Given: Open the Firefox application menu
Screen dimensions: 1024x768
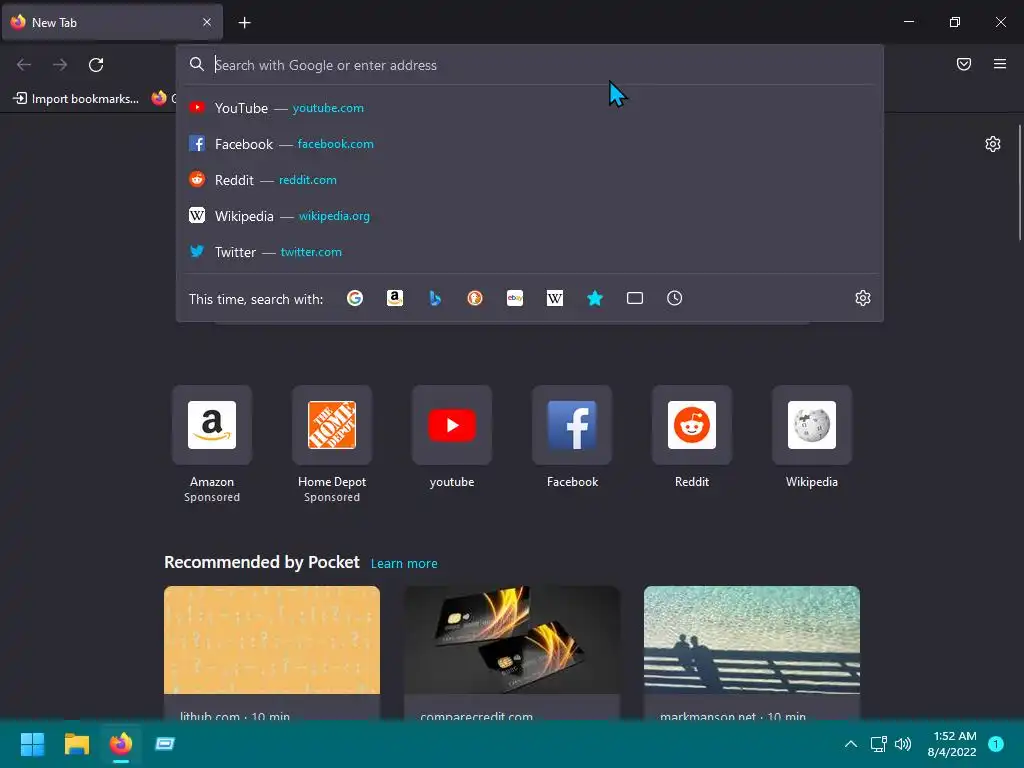Looking at the screenshot, I should click(x=1000, y=64).
